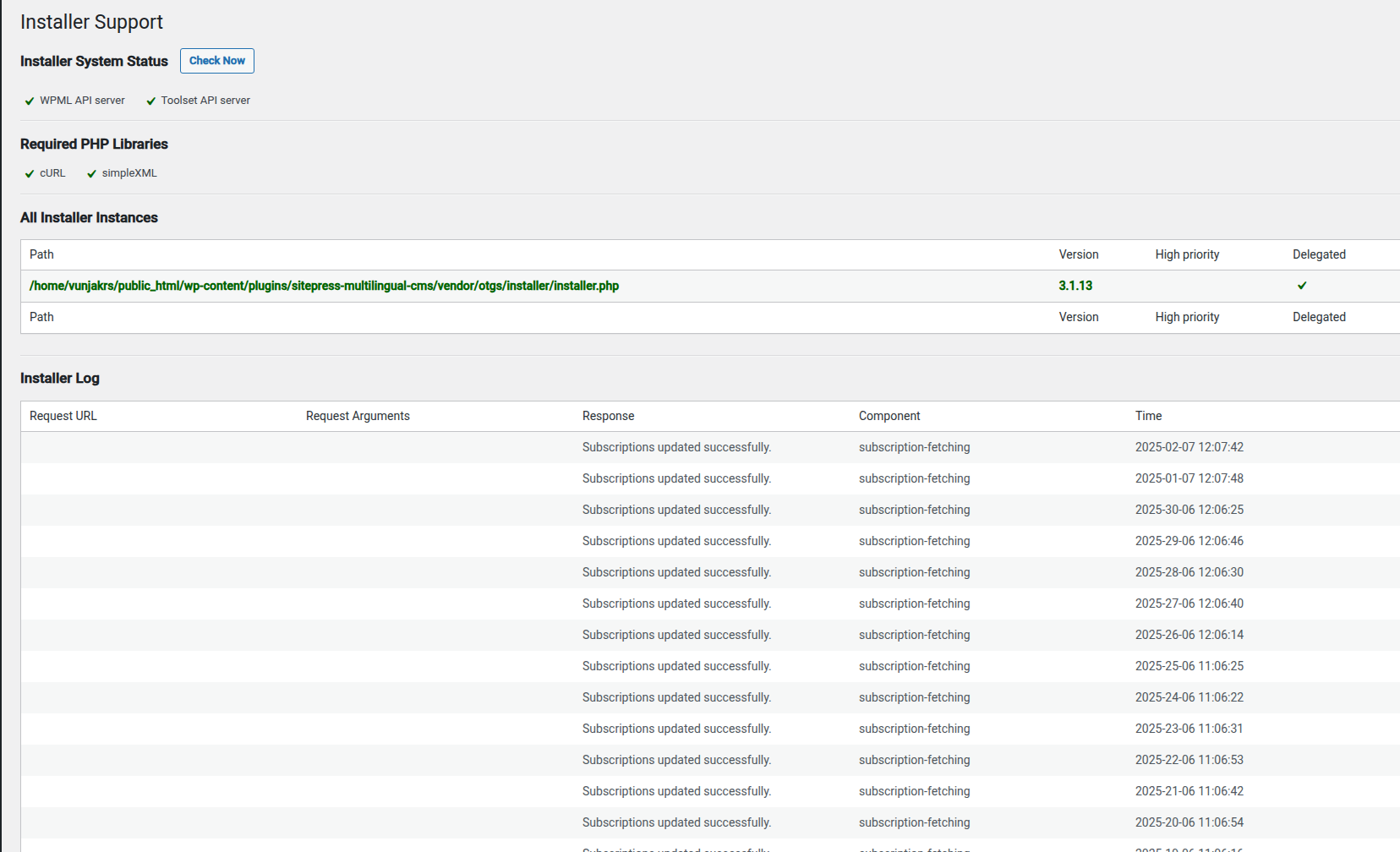Click the Installer System Status heading

click(x=94, y=61)
